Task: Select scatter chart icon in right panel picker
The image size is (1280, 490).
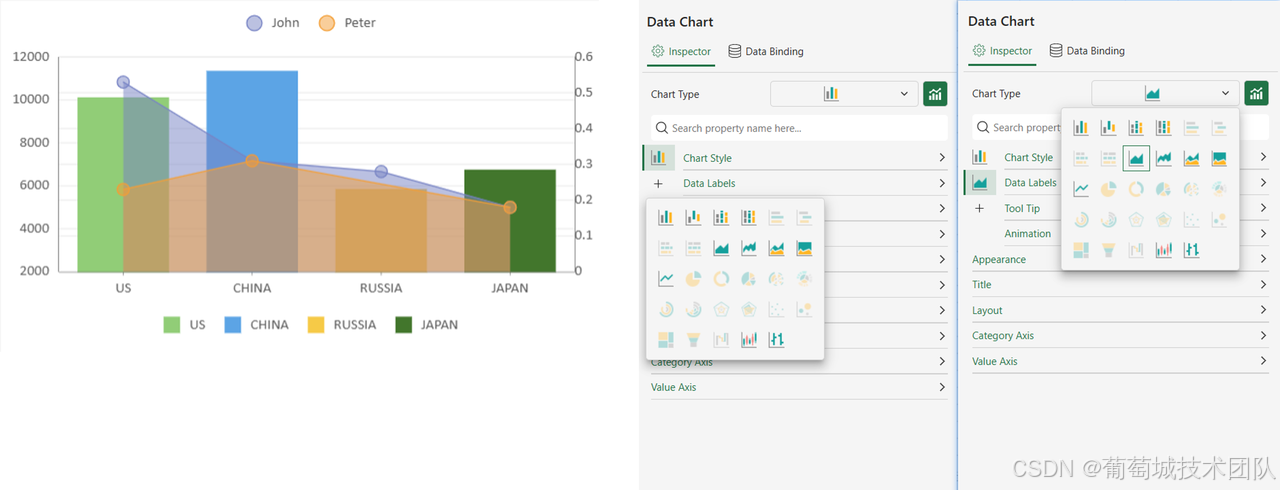Action: tap(1192, 220)
